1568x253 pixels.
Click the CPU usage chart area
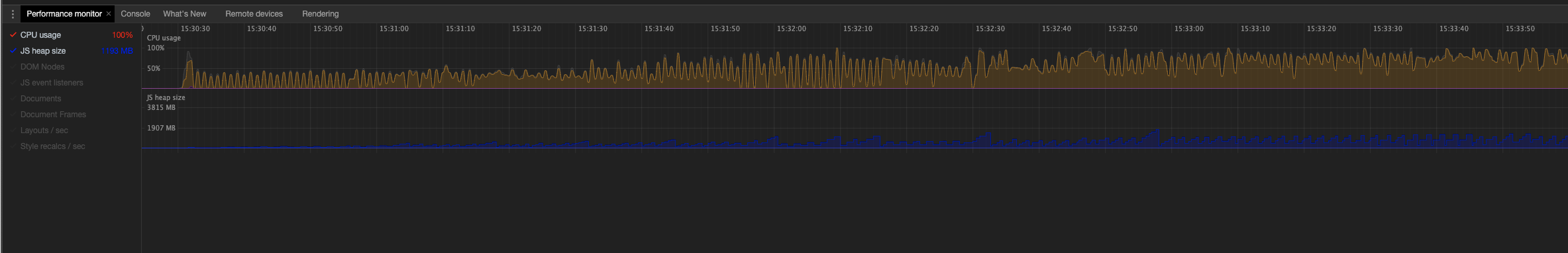(x=855, y=61)
